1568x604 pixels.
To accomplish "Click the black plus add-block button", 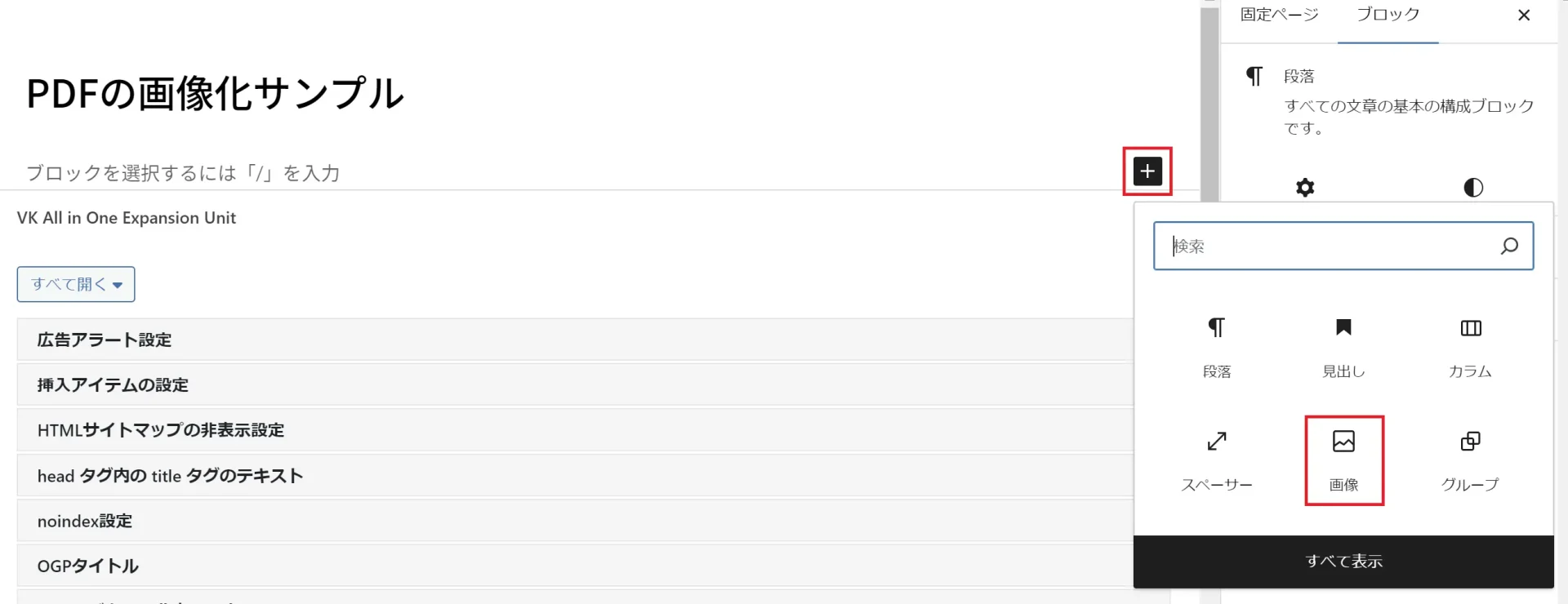I will (1147, 171).
